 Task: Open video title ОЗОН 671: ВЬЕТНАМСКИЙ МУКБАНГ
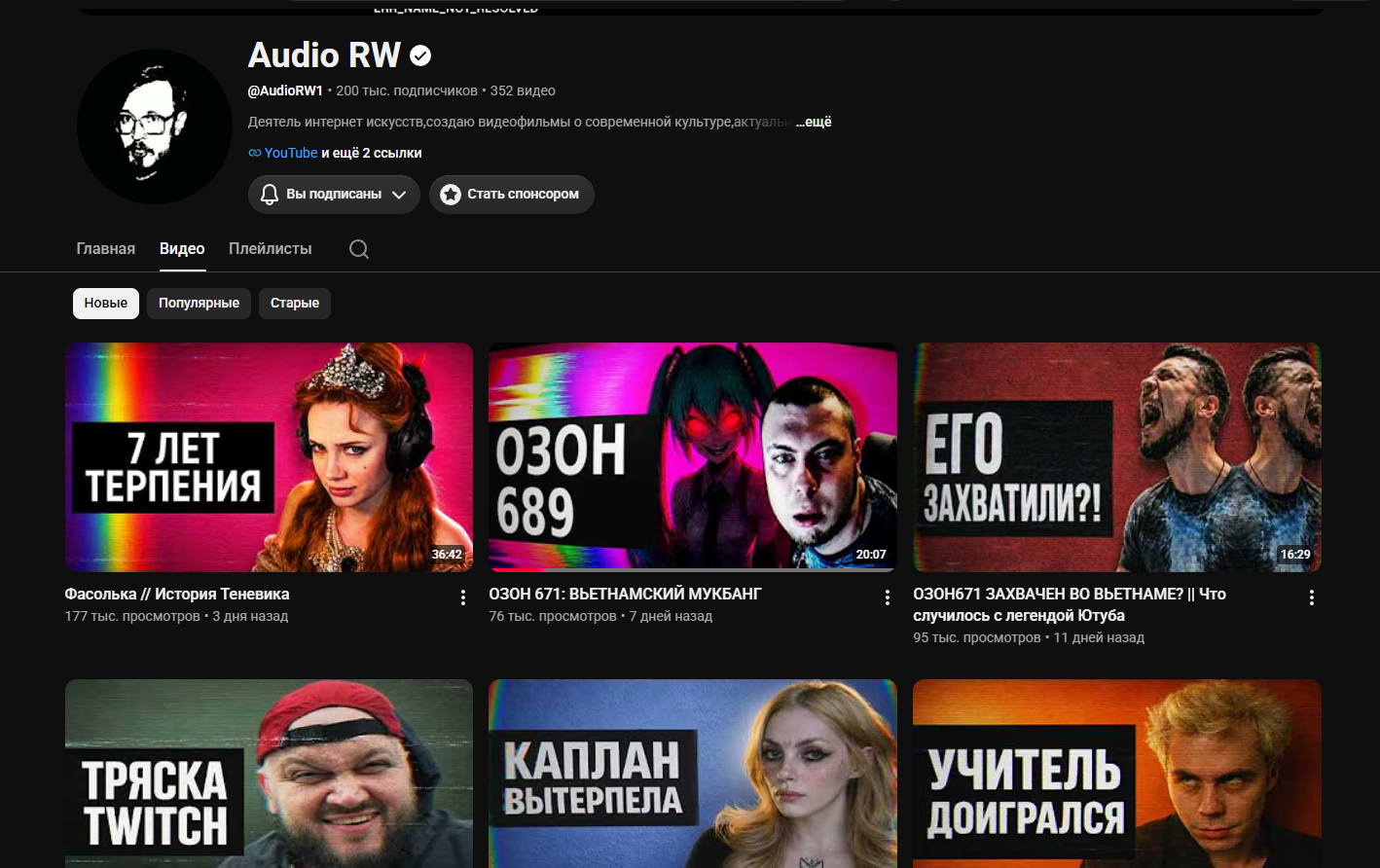(x=626, y=594)
